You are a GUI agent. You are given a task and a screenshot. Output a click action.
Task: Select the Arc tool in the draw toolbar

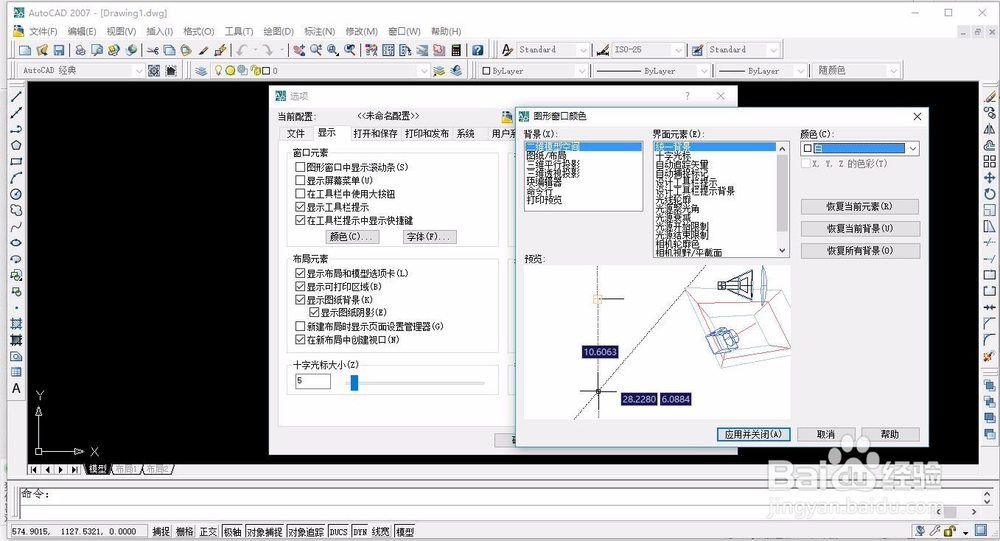[16, 177]
